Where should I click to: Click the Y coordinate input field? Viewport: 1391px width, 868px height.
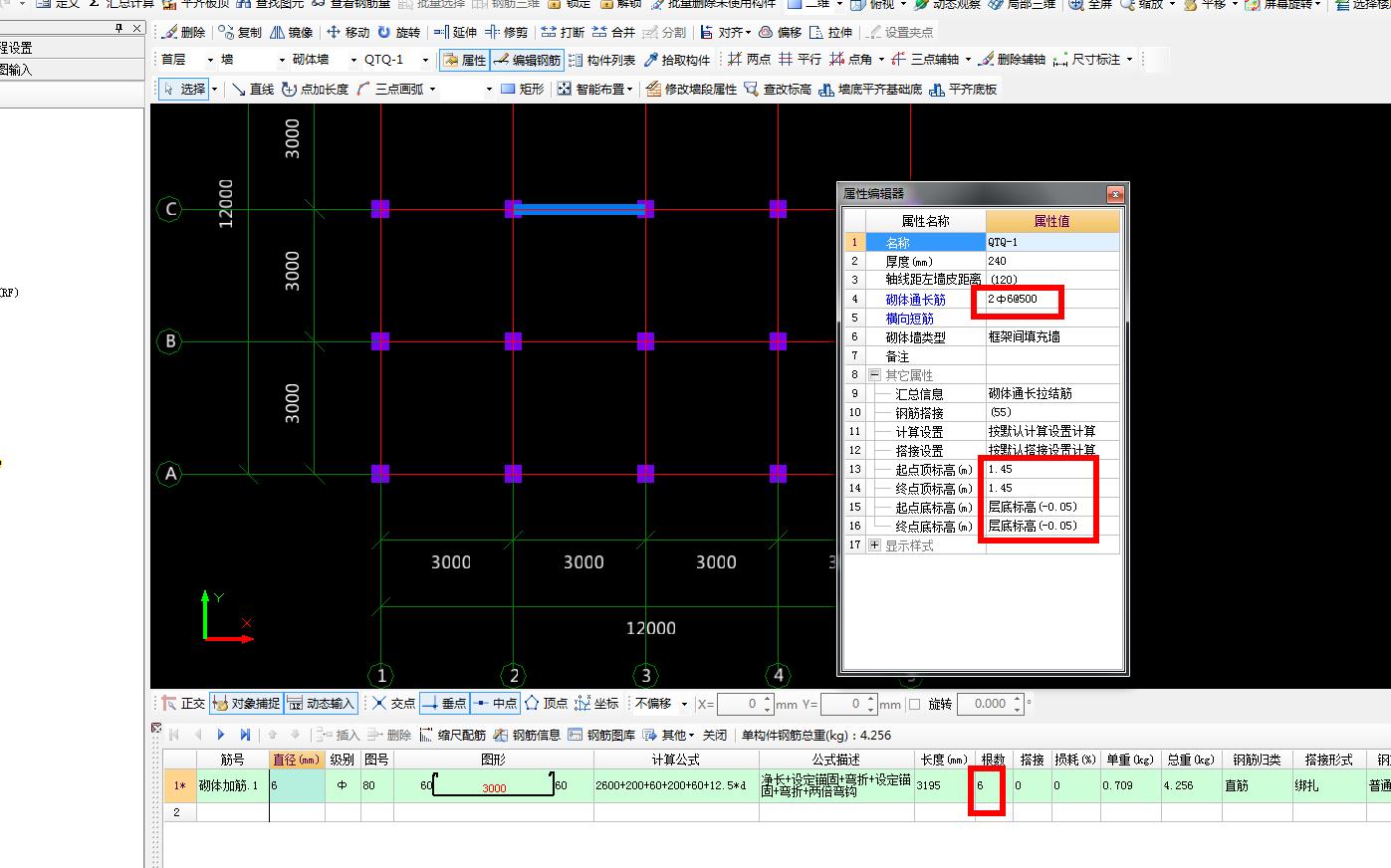click(848, 704)
